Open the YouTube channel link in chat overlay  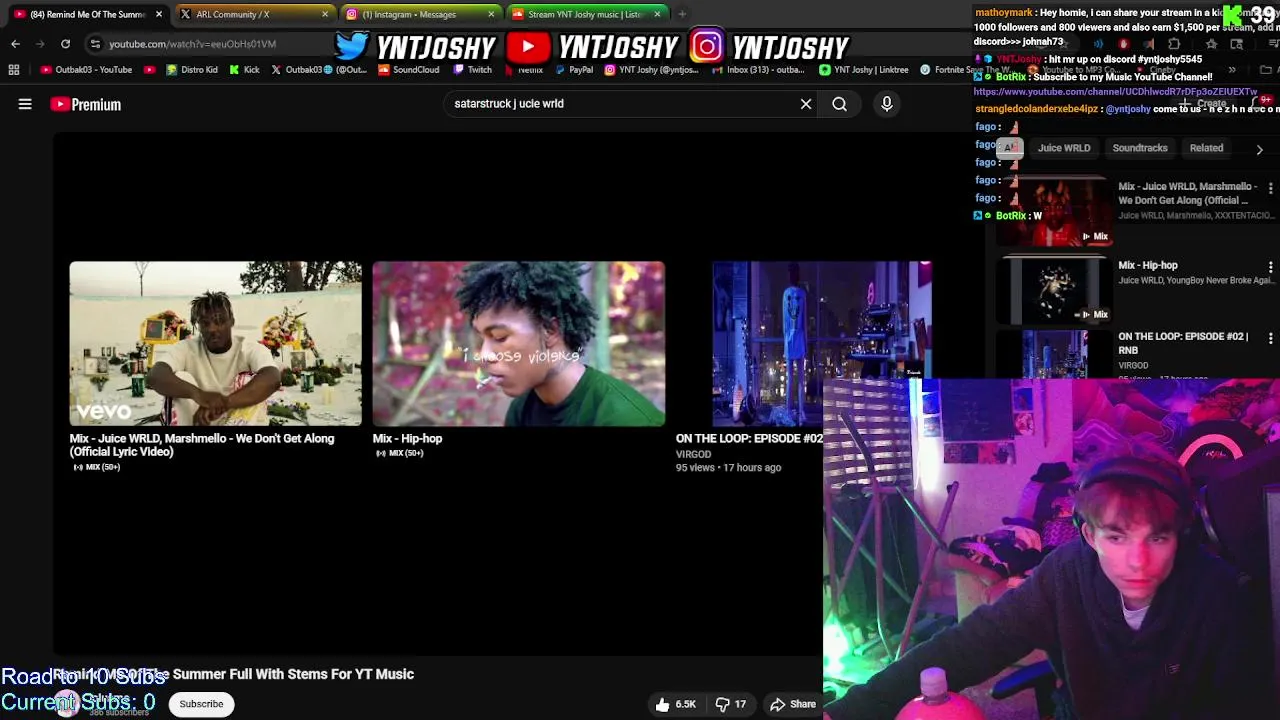click(1115, 92)
